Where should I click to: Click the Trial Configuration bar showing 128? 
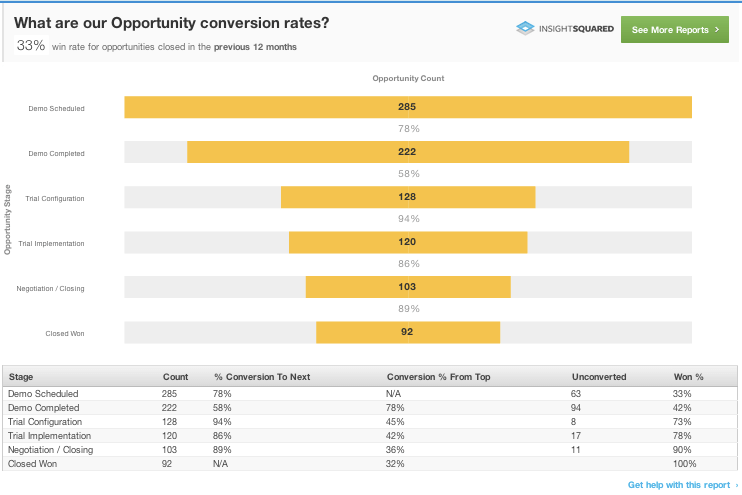coord(408,197)
